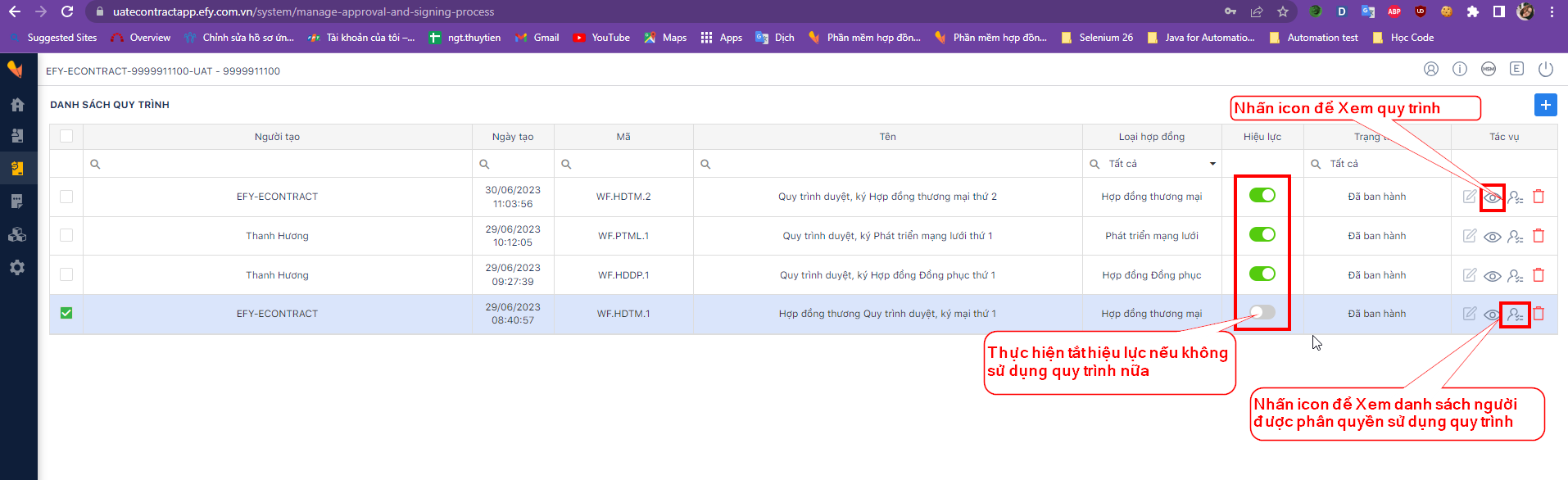Open the user account icon in header
Image resolution: width=1568 pixels, height=480 pixels.
click(1431, 69)
